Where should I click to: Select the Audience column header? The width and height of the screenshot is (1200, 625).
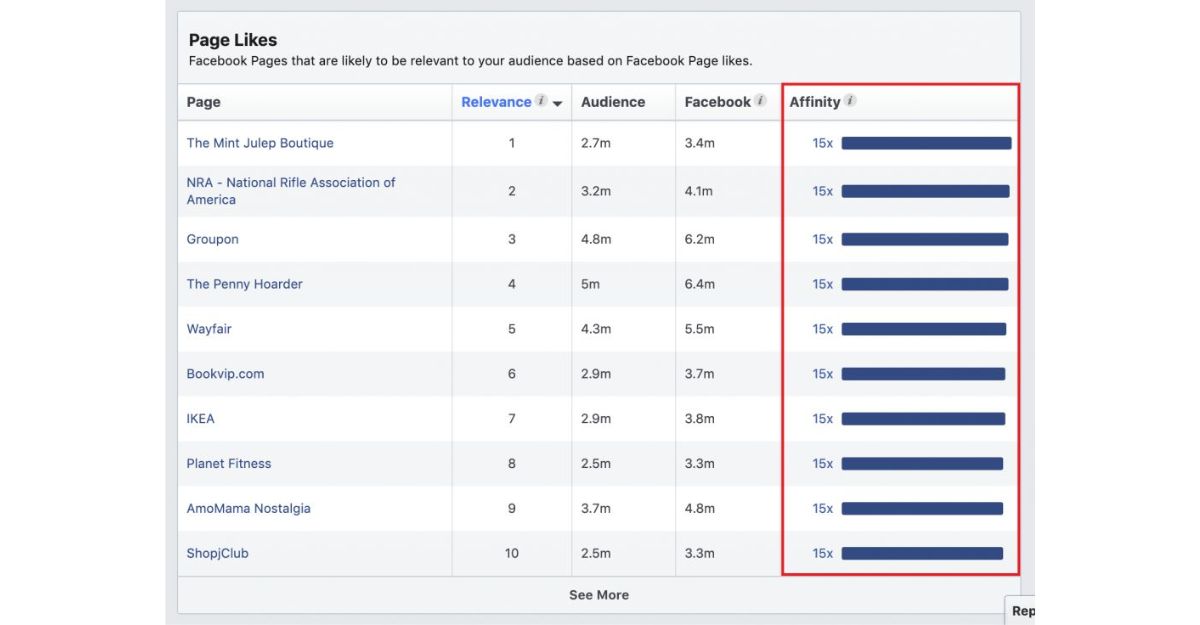613,102
